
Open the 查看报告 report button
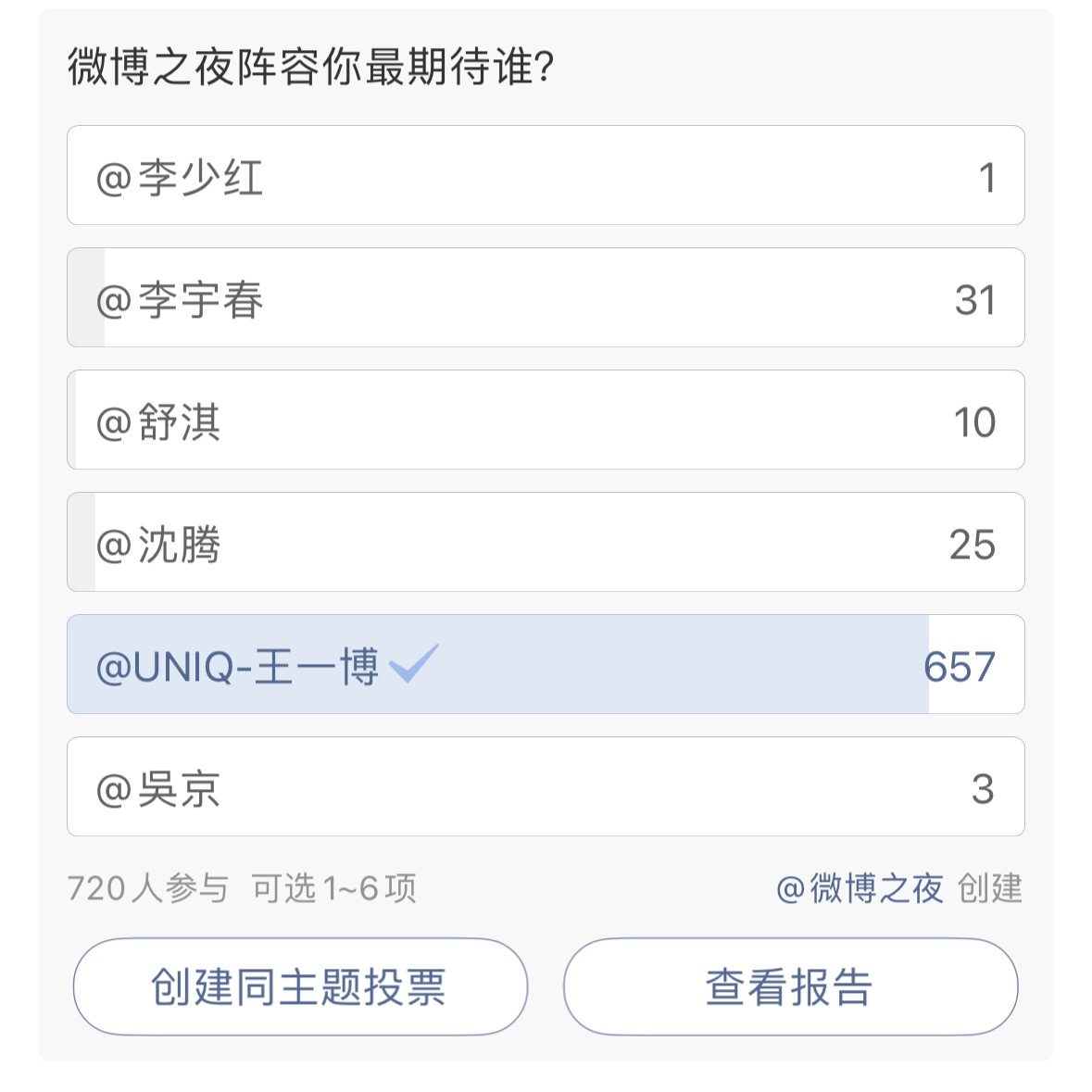point(790,986)
